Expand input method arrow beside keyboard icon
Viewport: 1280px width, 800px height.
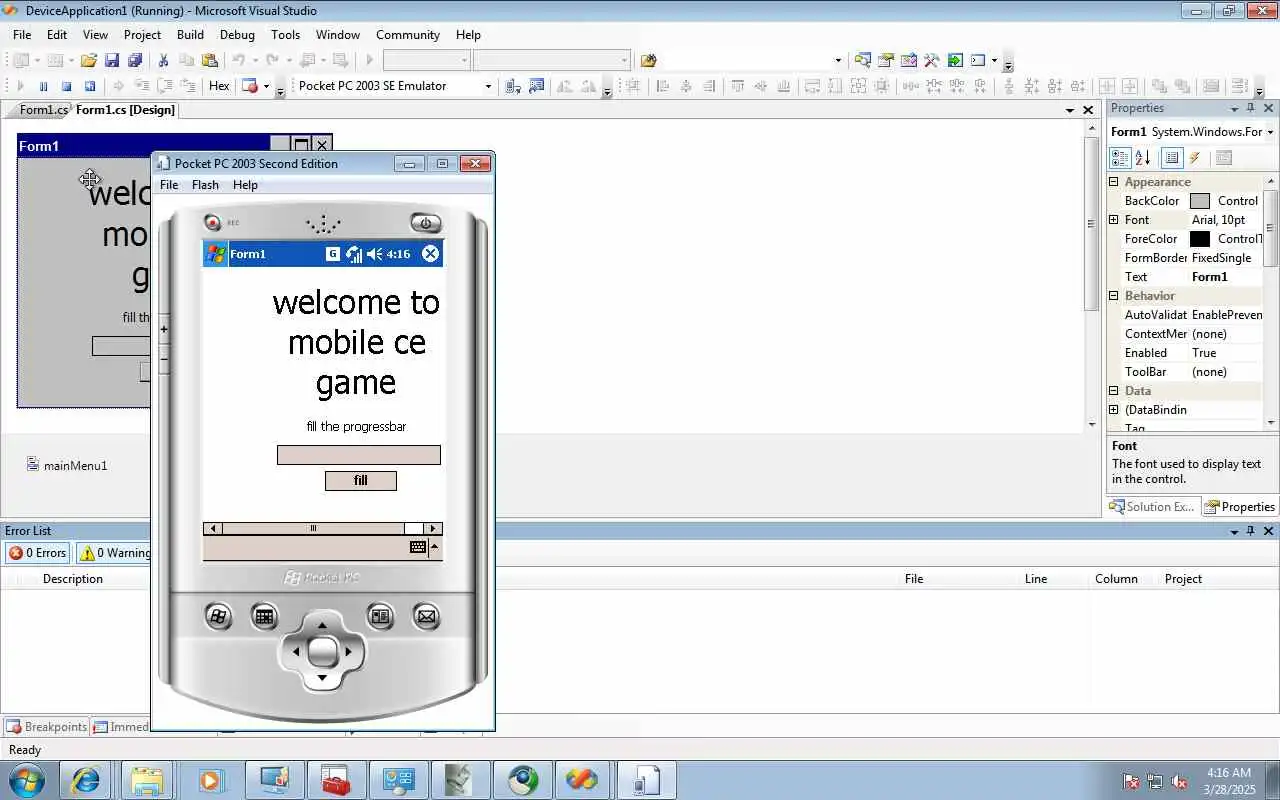click(x=434, y=547)
